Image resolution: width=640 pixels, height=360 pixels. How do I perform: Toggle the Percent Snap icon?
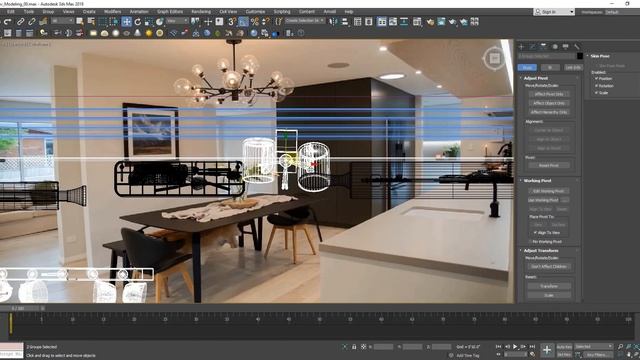[255, 22]
